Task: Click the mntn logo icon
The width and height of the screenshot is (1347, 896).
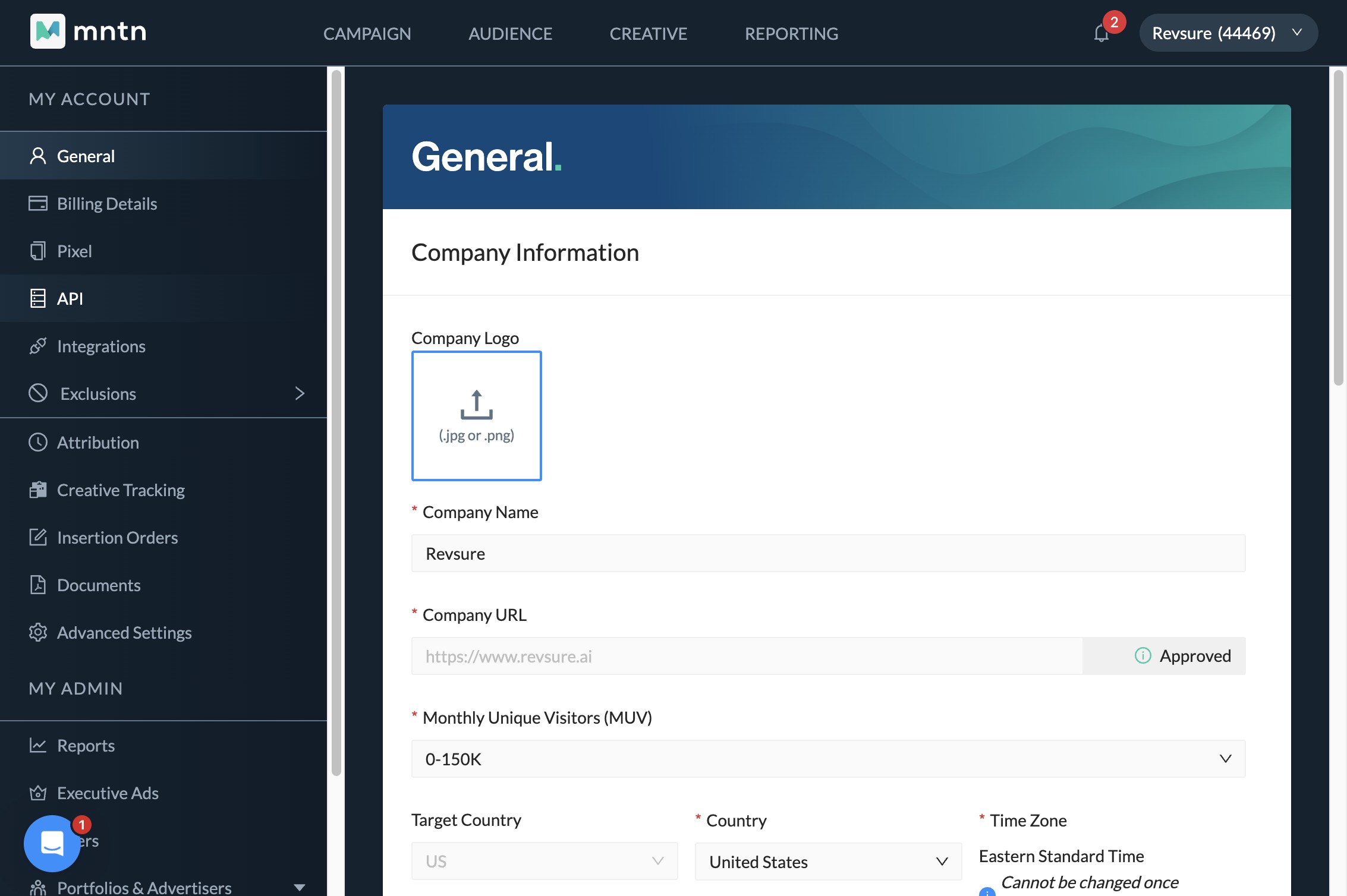Action: (x=48, y=31)
